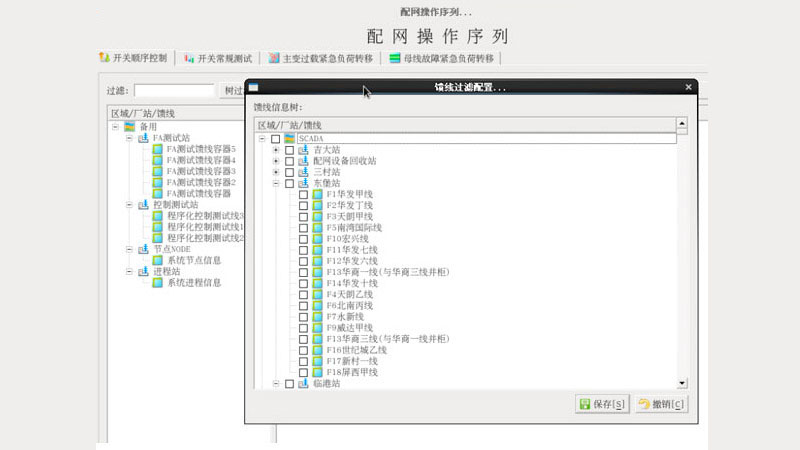Click the 母线故障紧急负荷转移 toolbar icon
This screenshot has height=450, width=800.
point(395,58)
